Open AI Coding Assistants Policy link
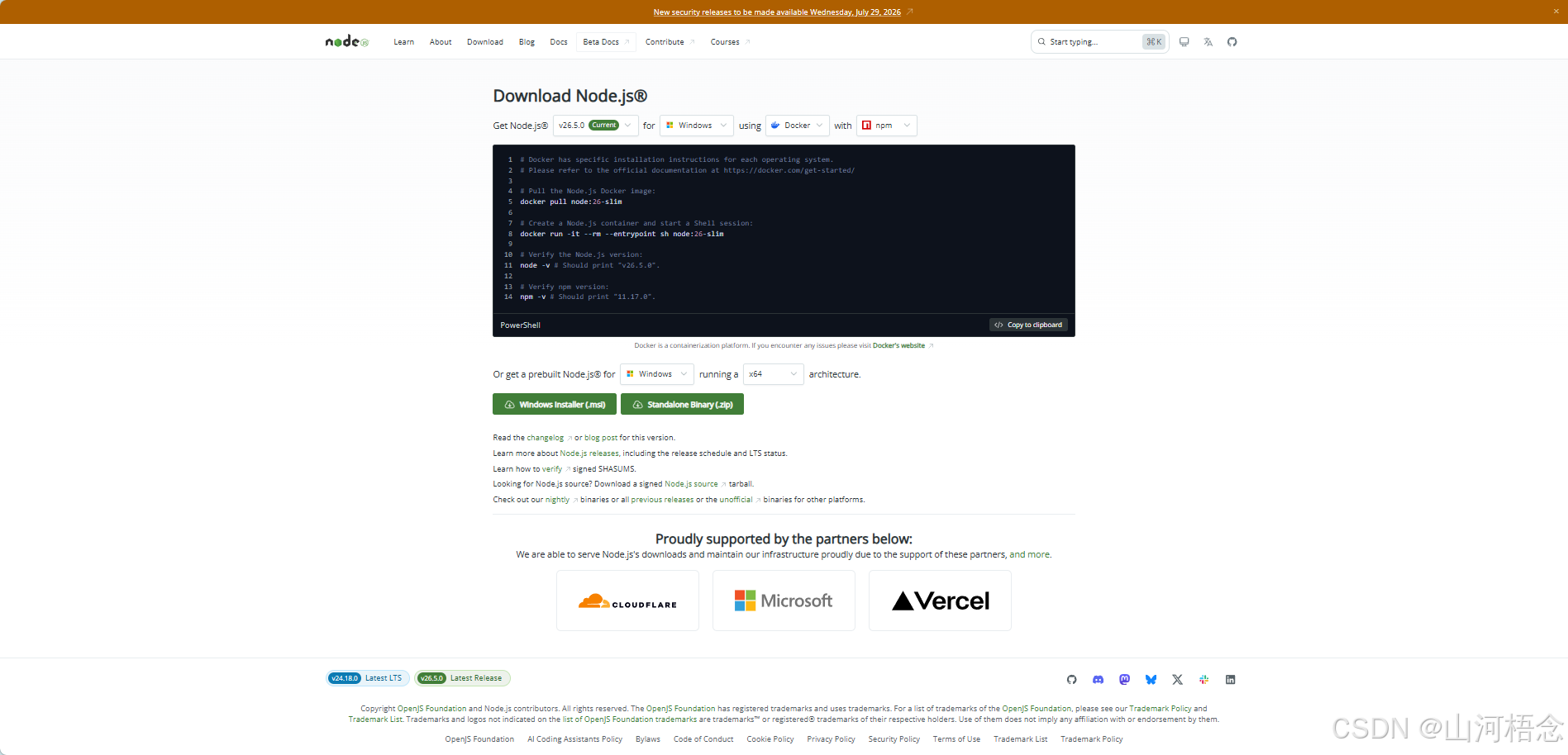Viewport: 1568px width, 755px height. click(574, 739)
